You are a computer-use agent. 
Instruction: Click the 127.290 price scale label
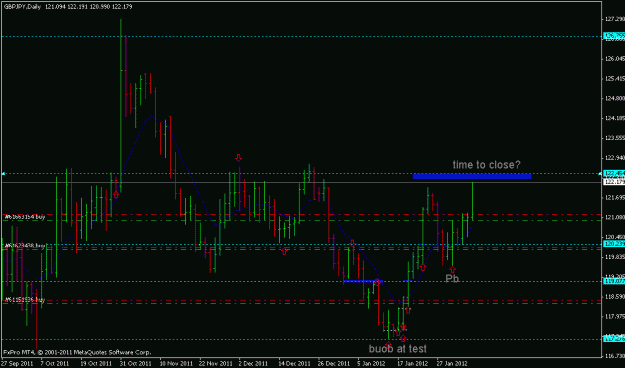pos(615,19)
